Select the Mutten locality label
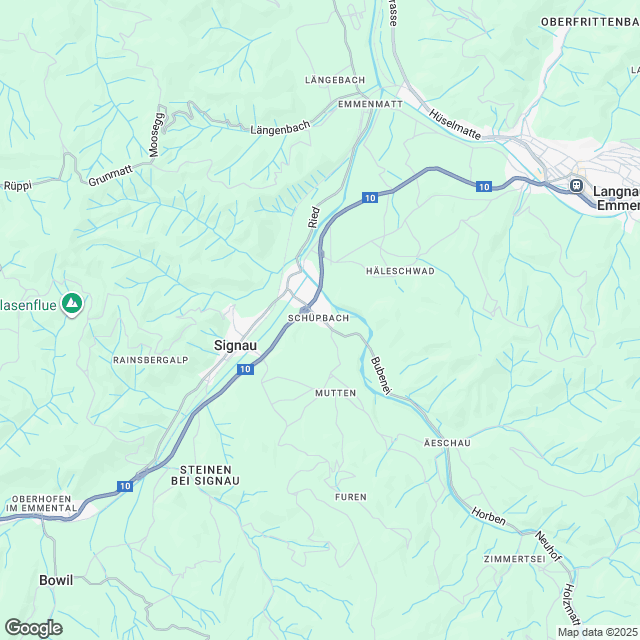 point(336,393)
